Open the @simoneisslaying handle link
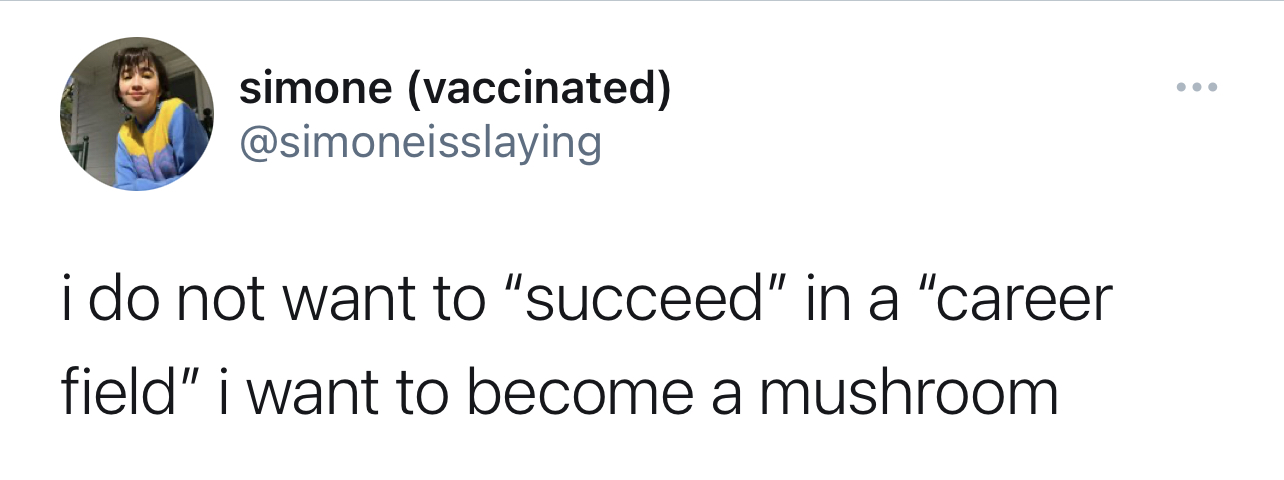The height and width of the screenshot is (480, 1284). [x=421, y=143]
